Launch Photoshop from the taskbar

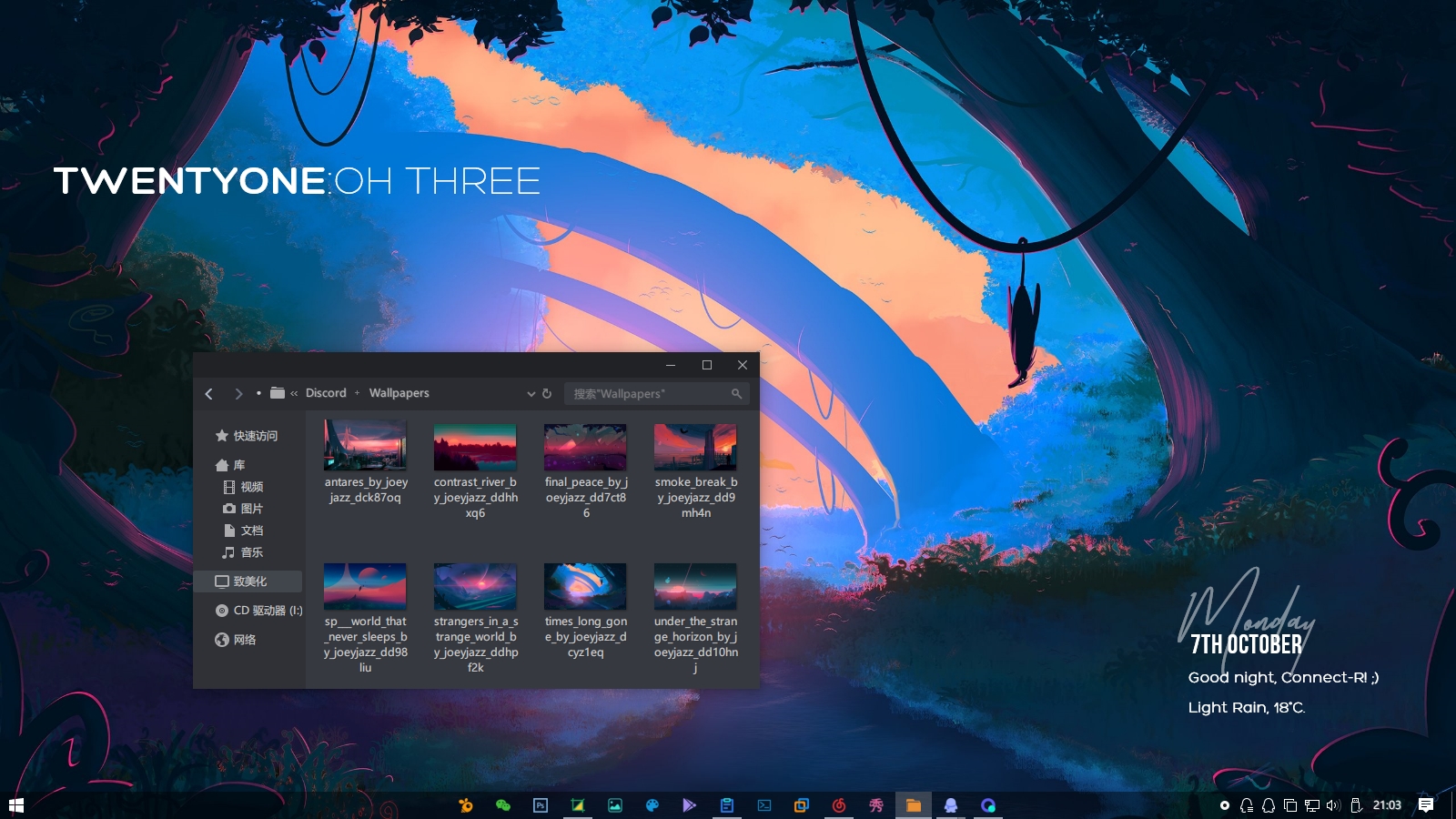[541, 805]
